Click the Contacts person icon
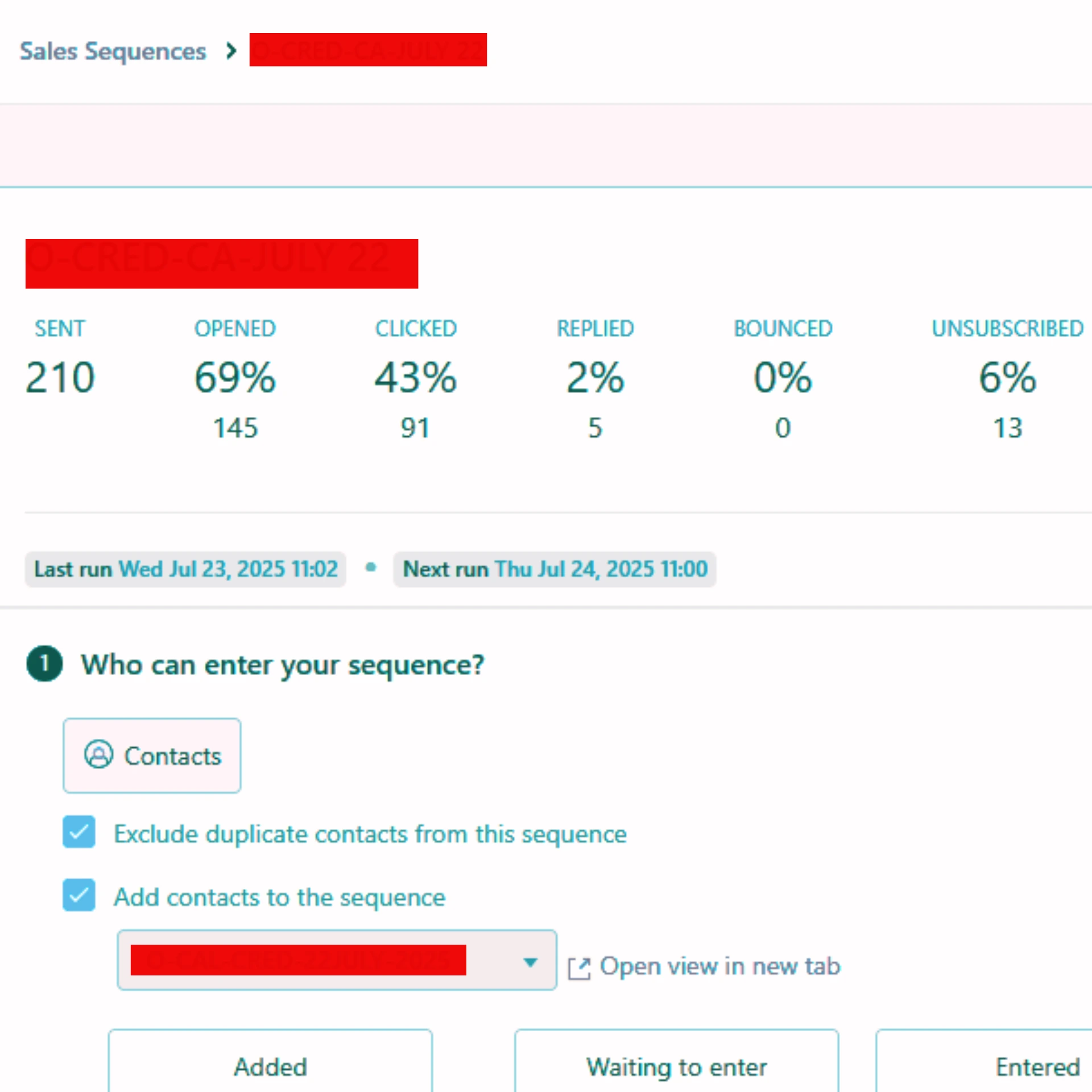1092x1092 pixels. pos(98,755)
